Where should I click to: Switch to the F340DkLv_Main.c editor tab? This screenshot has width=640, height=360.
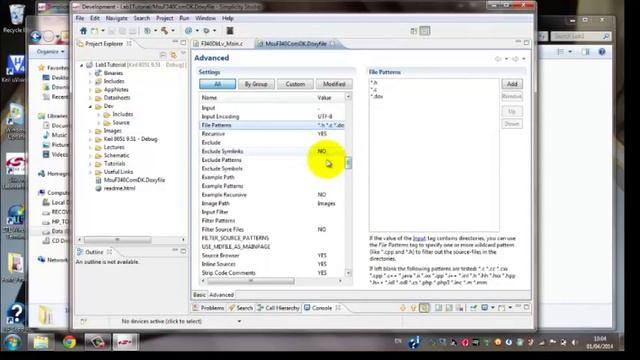(x=221, y=44)
